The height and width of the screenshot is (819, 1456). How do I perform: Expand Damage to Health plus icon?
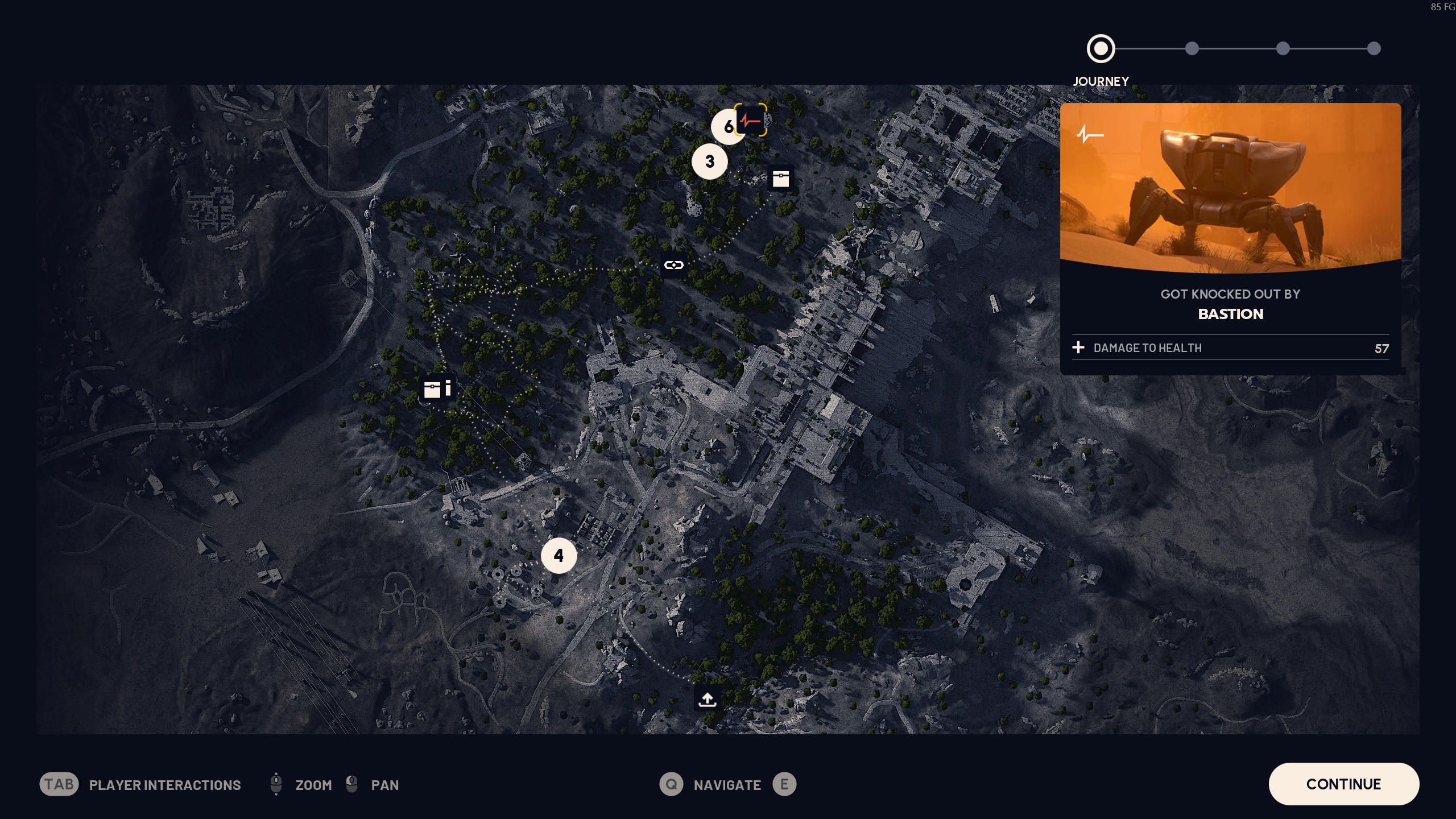(x=1078, y=348)
